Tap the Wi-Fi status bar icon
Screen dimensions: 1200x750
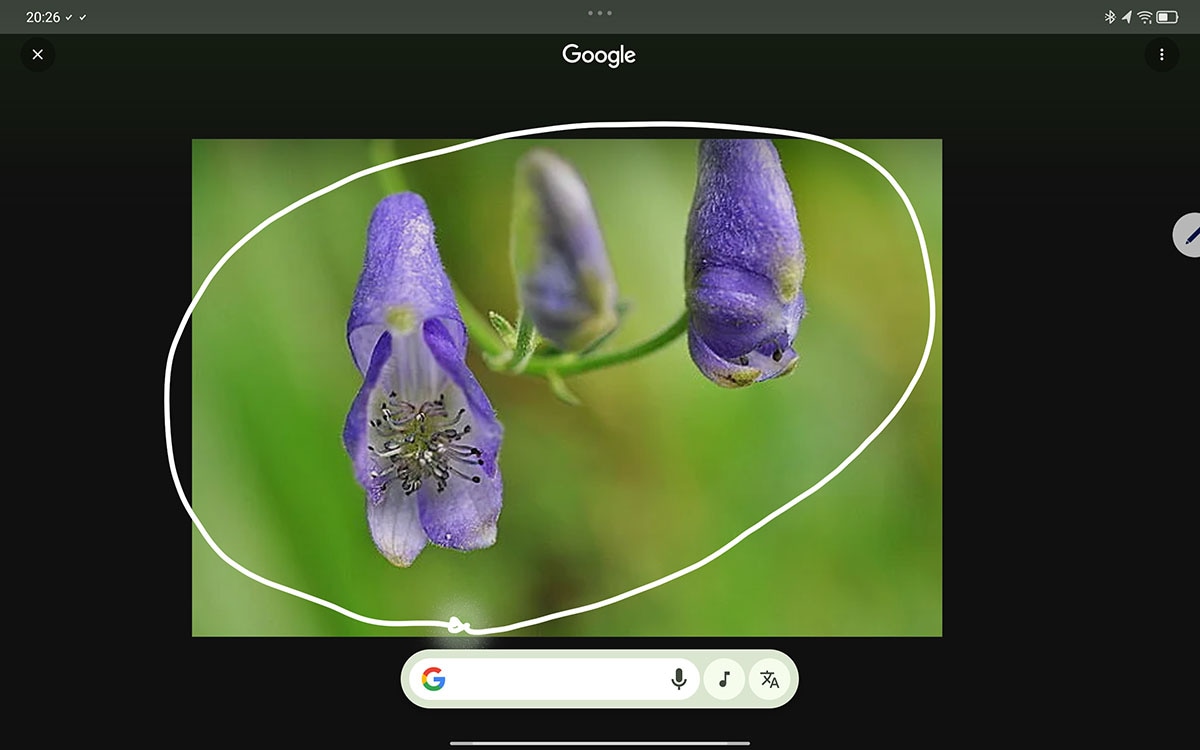(x=1145, y=17)
